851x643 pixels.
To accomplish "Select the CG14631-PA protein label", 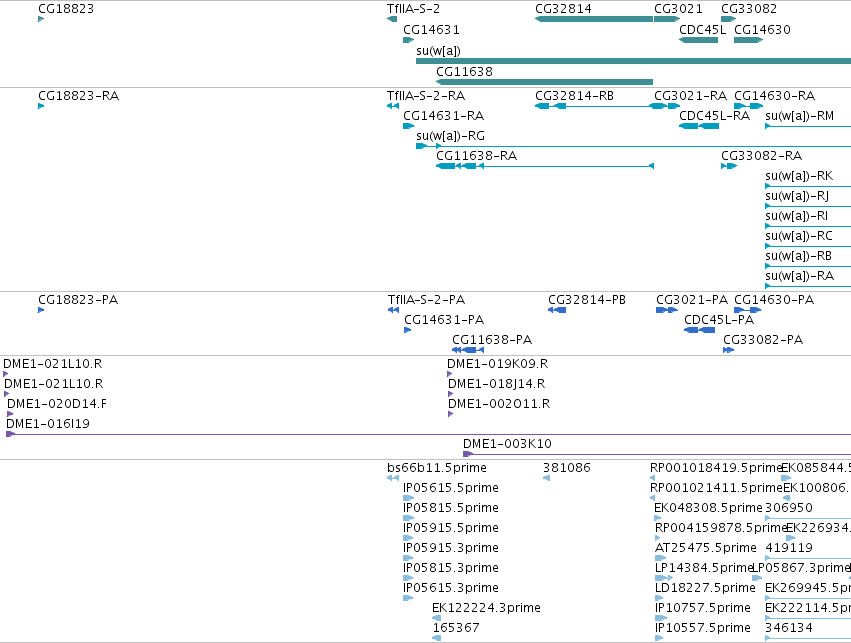I will tap(444, 320).
